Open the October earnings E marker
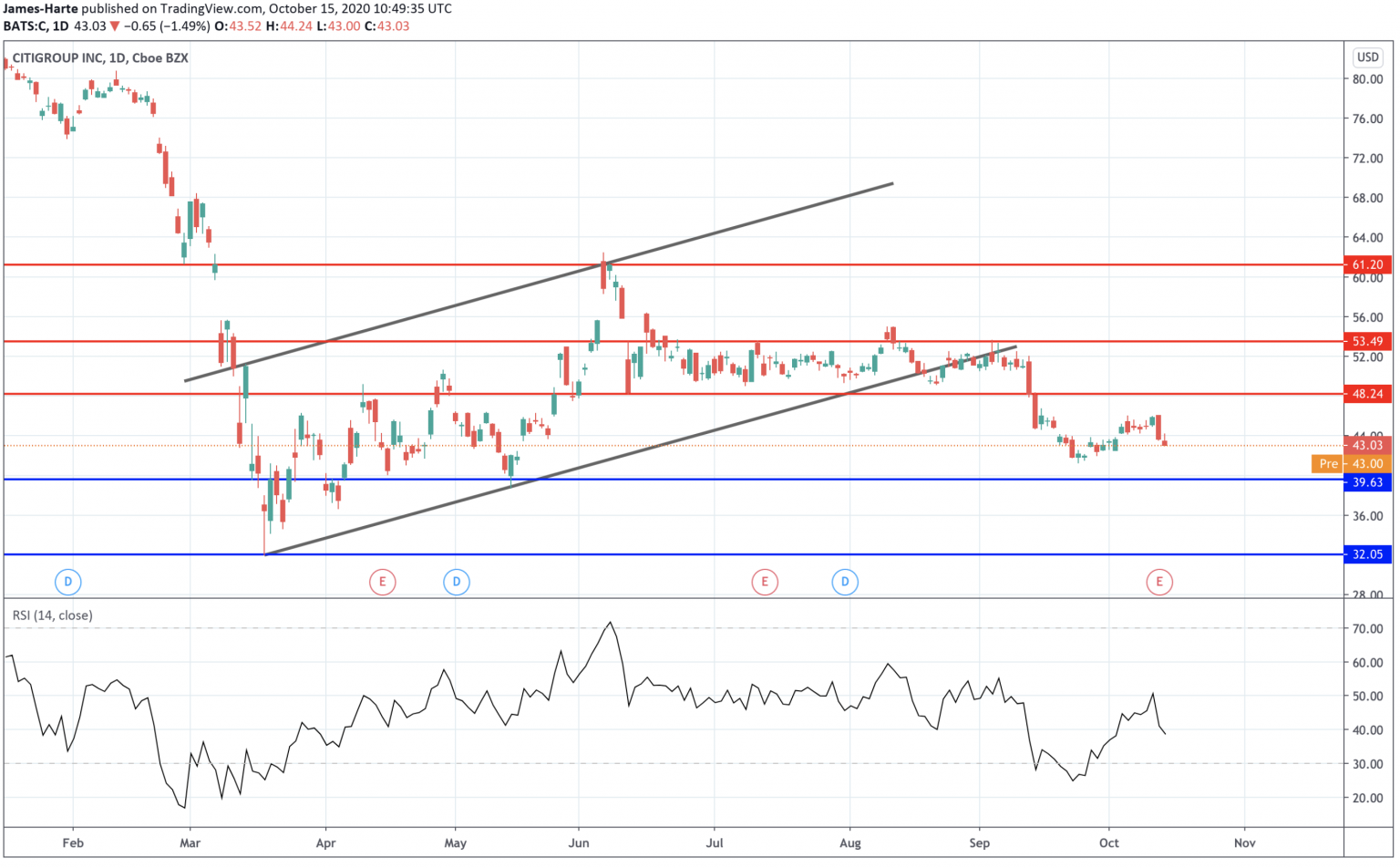1400x868 pixels. (x=1158, y=581)
